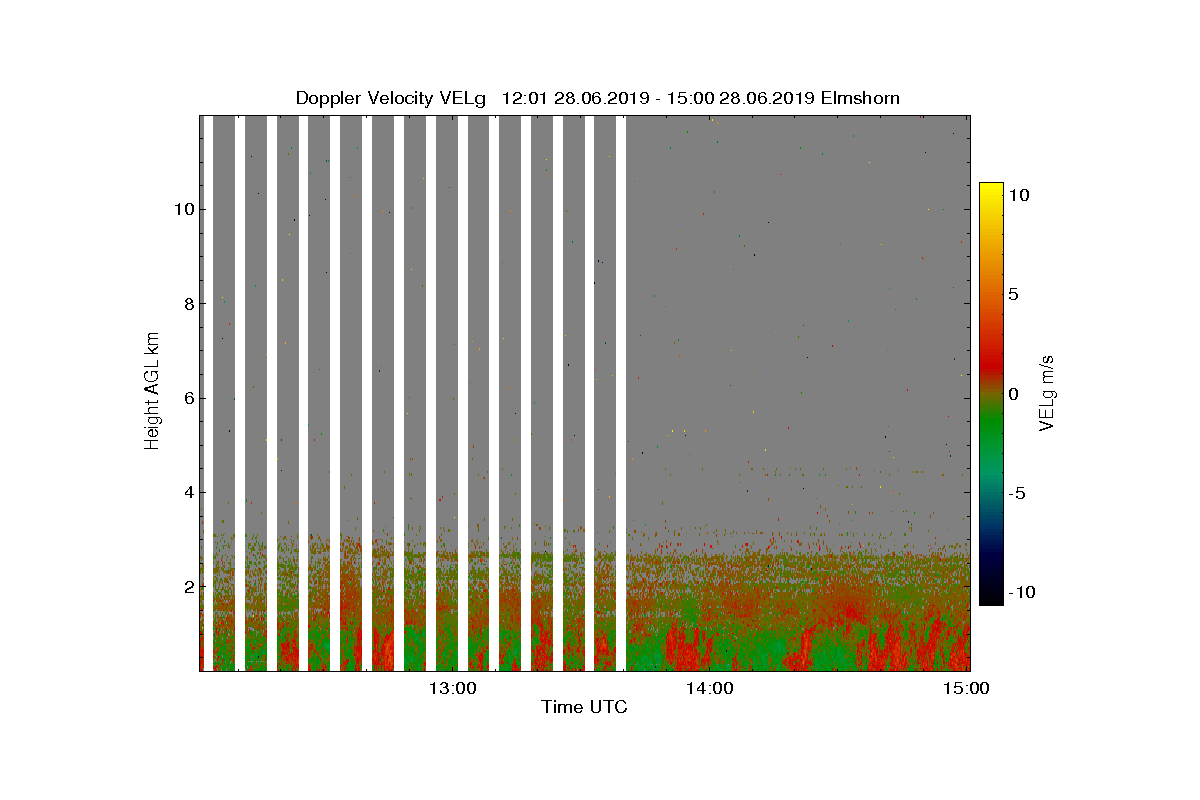Click colorbar tick label -5
Viewport: 1200px width, 800px height.
click(x=1015, y=493)
